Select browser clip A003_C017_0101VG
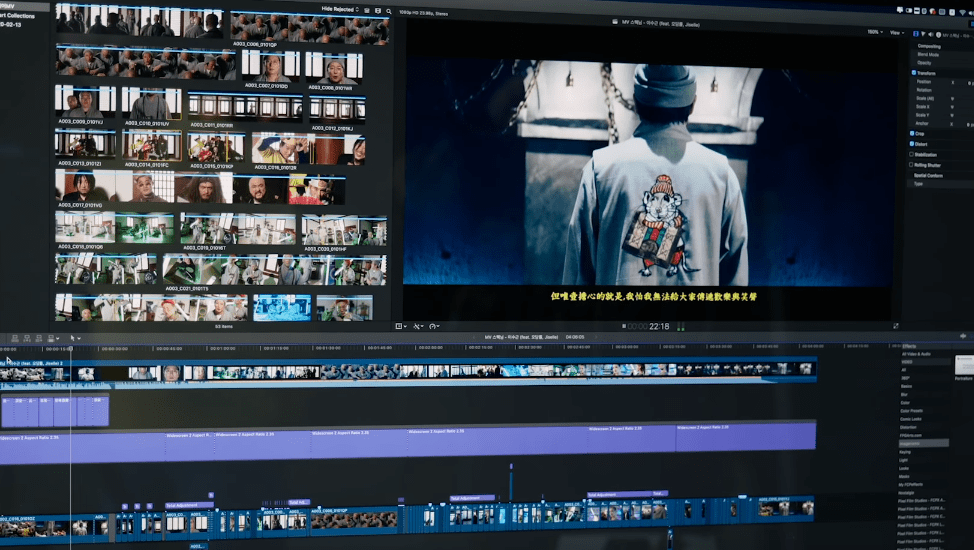This screenshot has width=974, height=550. (200, 188)
